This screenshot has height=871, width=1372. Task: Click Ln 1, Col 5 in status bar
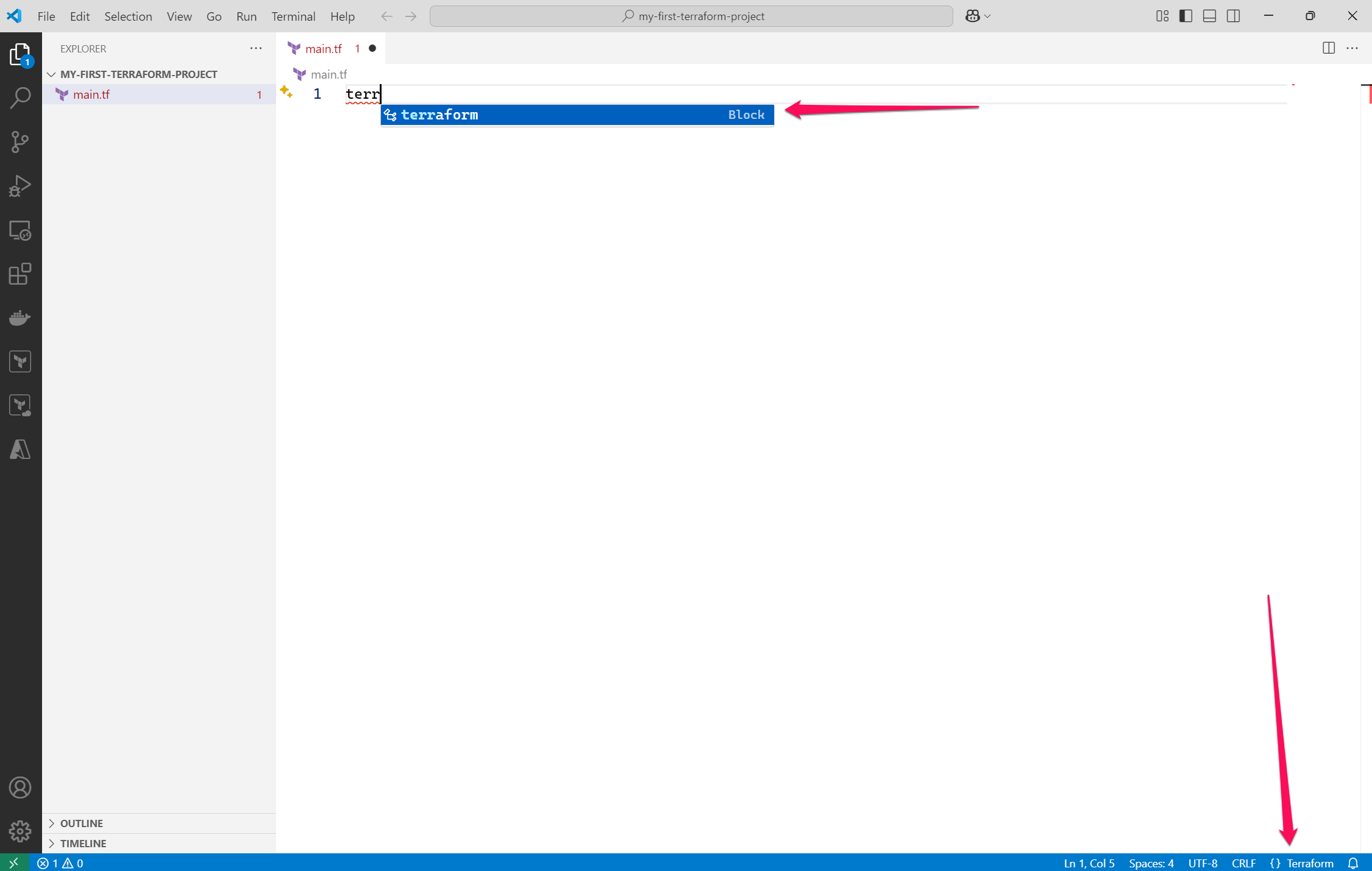pos(1089,863)
